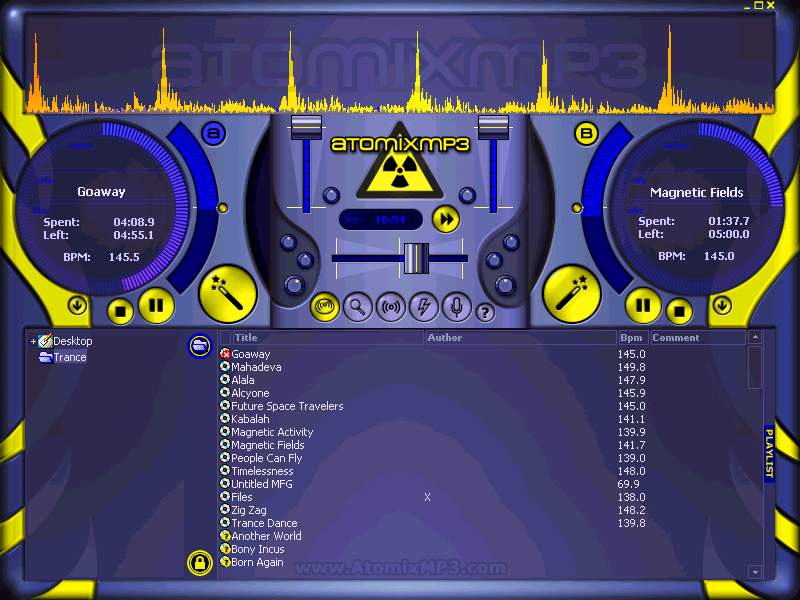The image size is (800, 600).
Task: Click the track list scrollbar thumb
Action: pos(755,368)
